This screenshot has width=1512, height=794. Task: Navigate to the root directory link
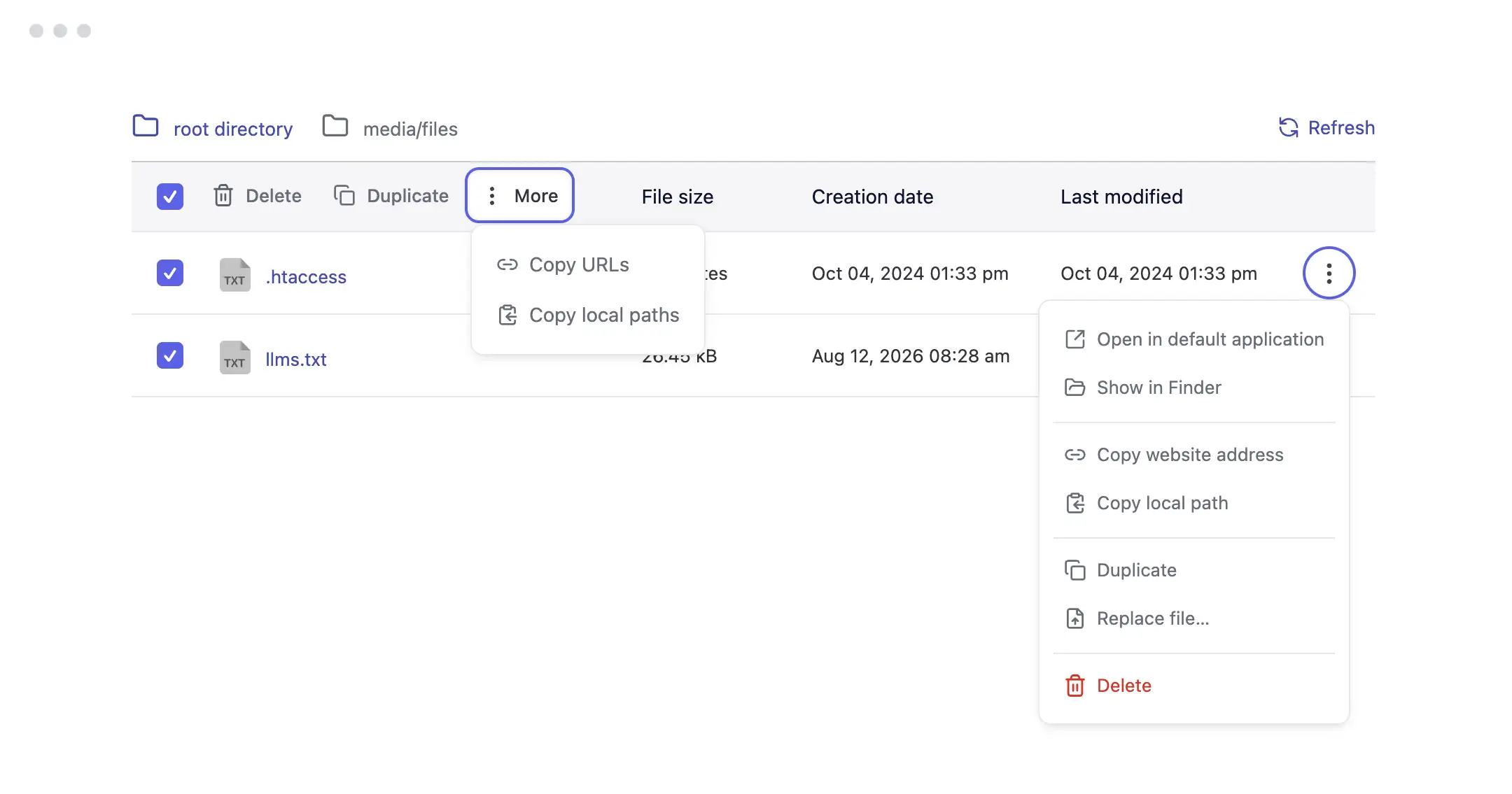[233, 129]
